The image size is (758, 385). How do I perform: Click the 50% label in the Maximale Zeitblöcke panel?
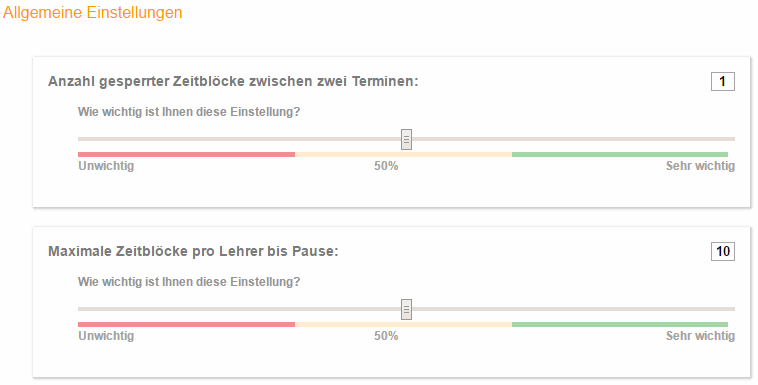tap(386, 336)
